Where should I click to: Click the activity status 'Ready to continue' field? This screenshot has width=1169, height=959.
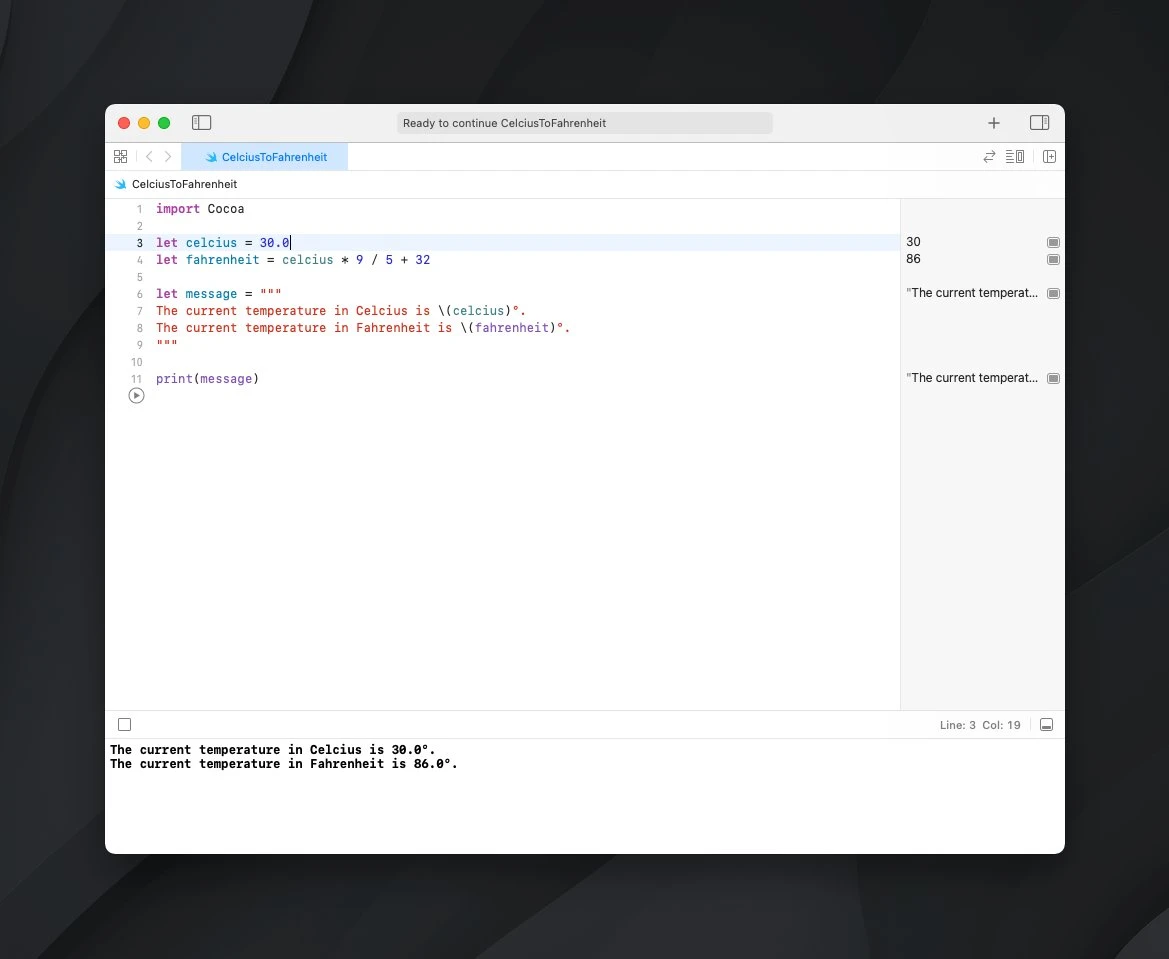[585, 123]
